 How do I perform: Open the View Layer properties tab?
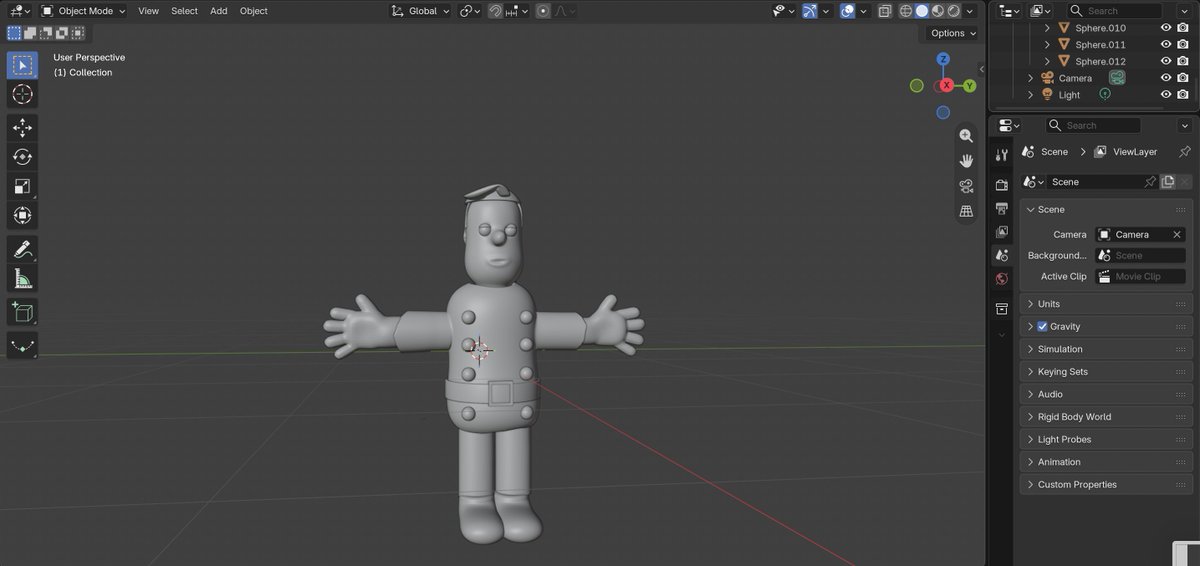[x=1002, y=232]
